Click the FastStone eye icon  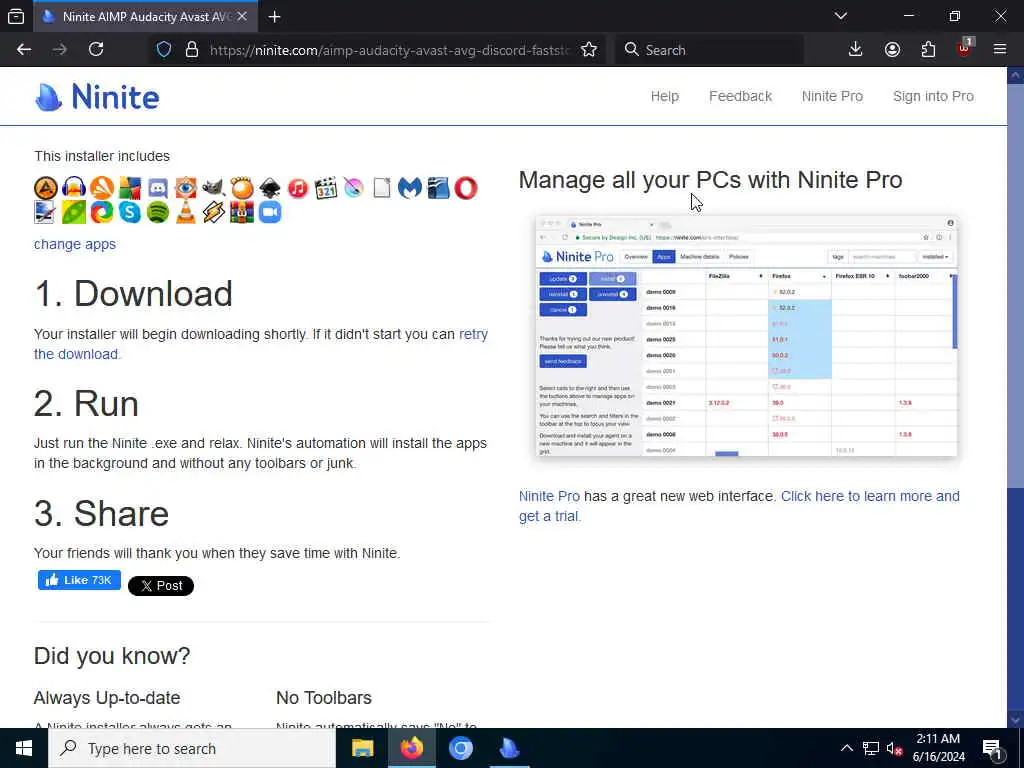click(186, 188)
